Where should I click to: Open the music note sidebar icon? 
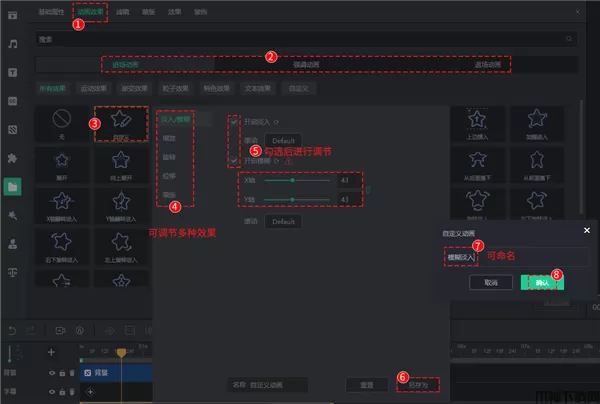point(13,44)
